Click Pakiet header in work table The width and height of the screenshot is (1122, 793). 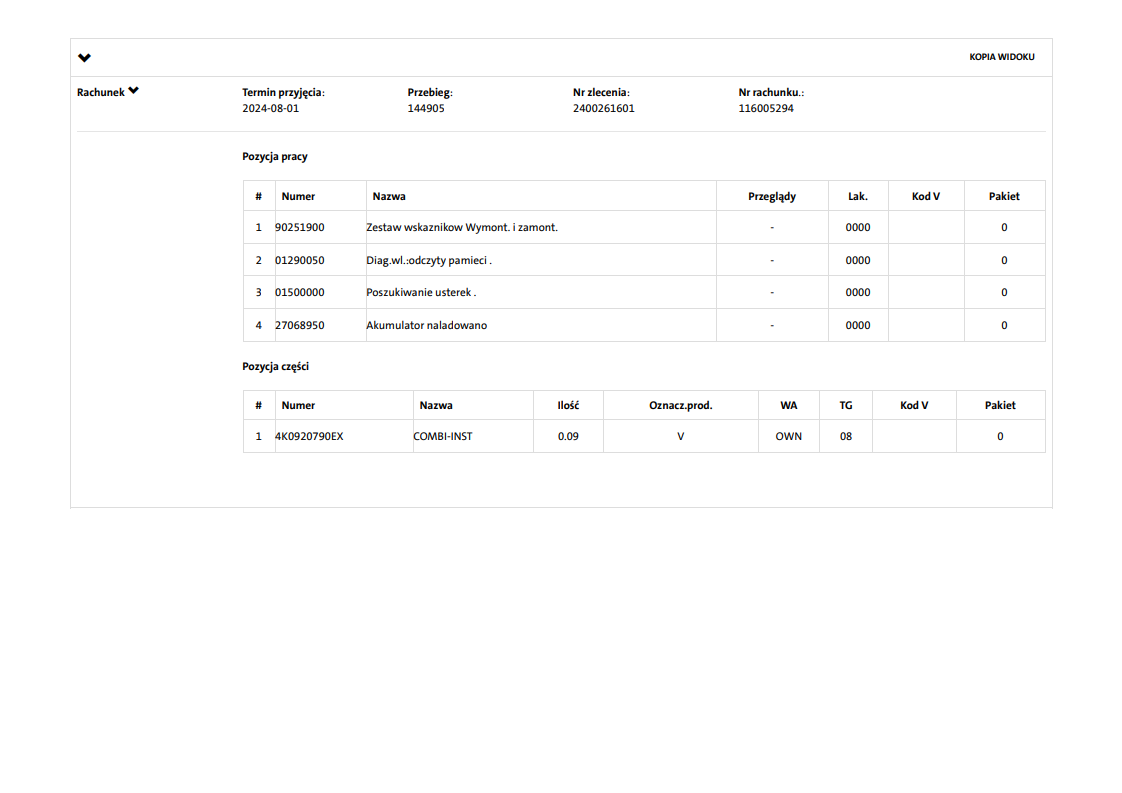tap(1004, 197)
